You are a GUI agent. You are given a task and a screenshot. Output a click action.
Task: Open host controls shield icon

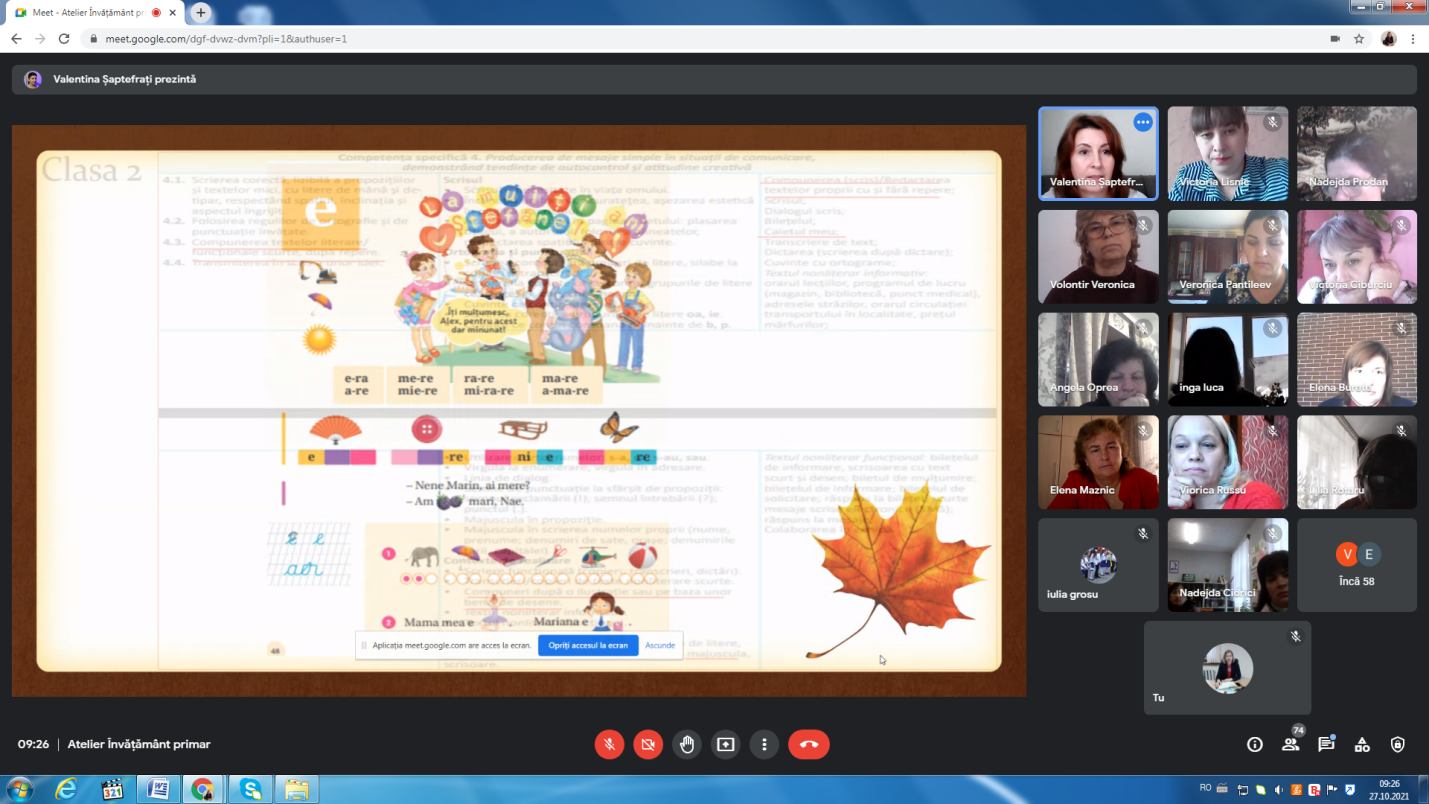click(1398, 744)
